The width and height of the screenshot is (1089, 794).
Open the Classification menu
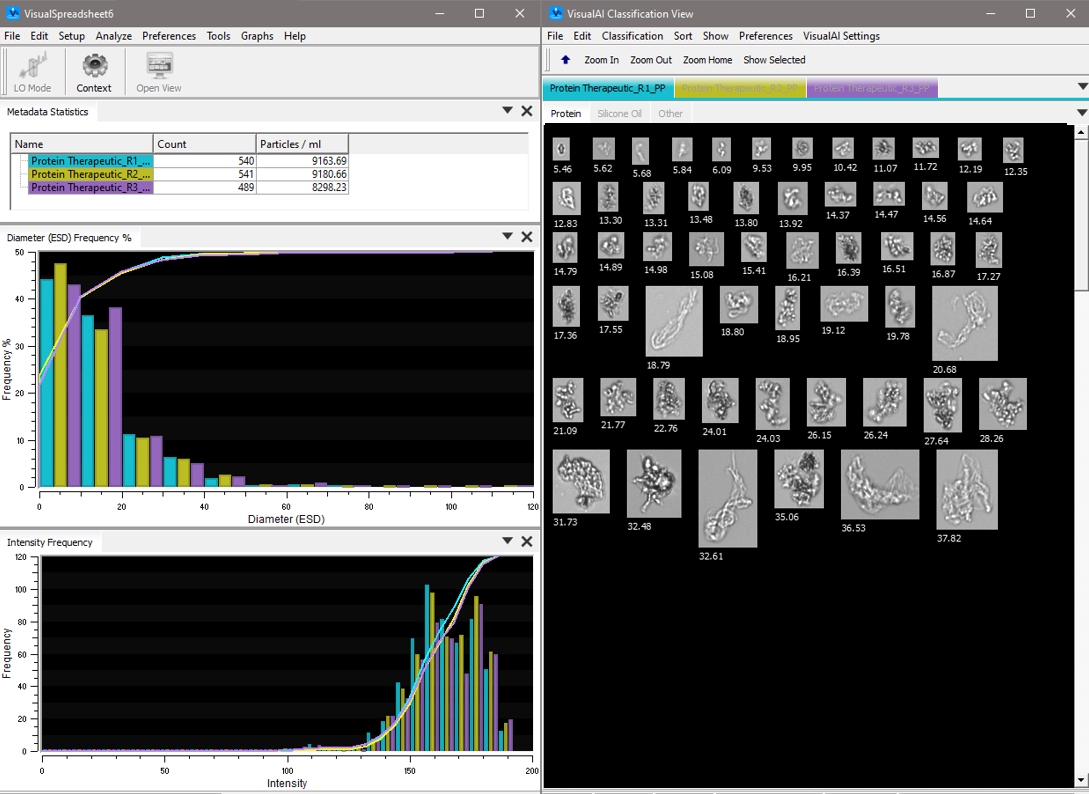(632, 36)
